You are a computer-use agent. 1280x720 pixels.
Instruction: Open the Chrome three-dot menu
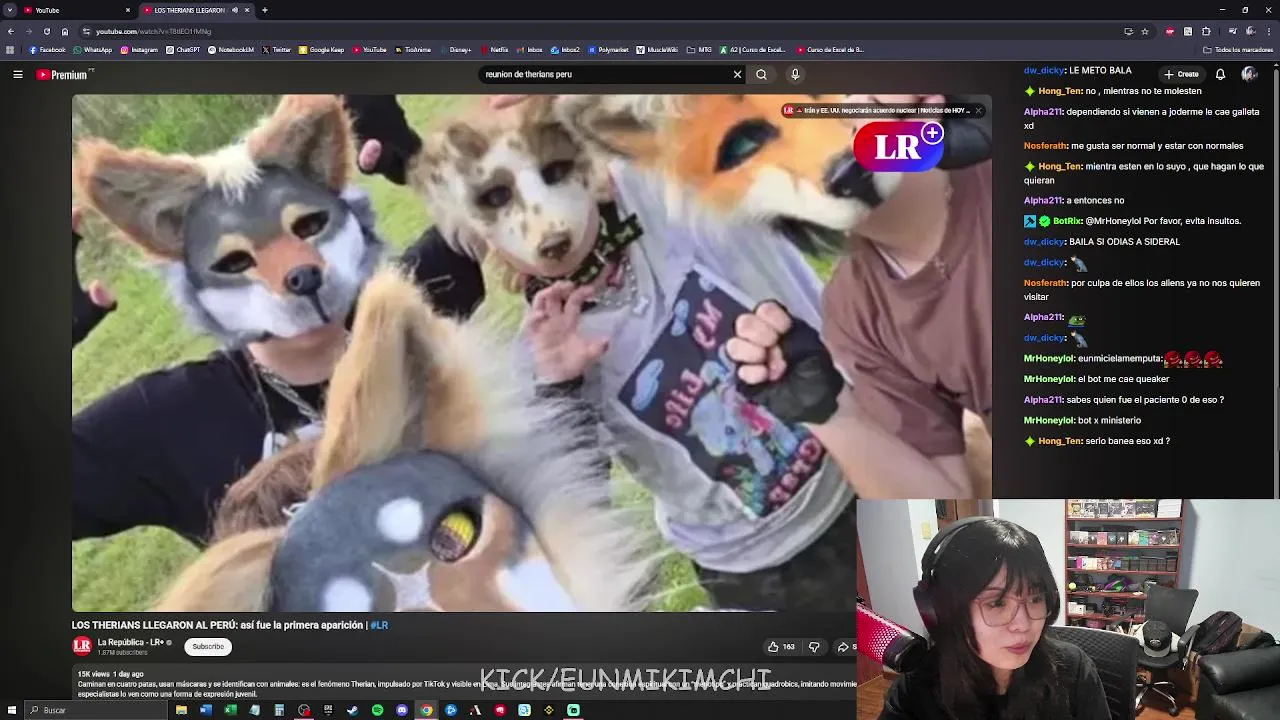[x=1267, y=31]
